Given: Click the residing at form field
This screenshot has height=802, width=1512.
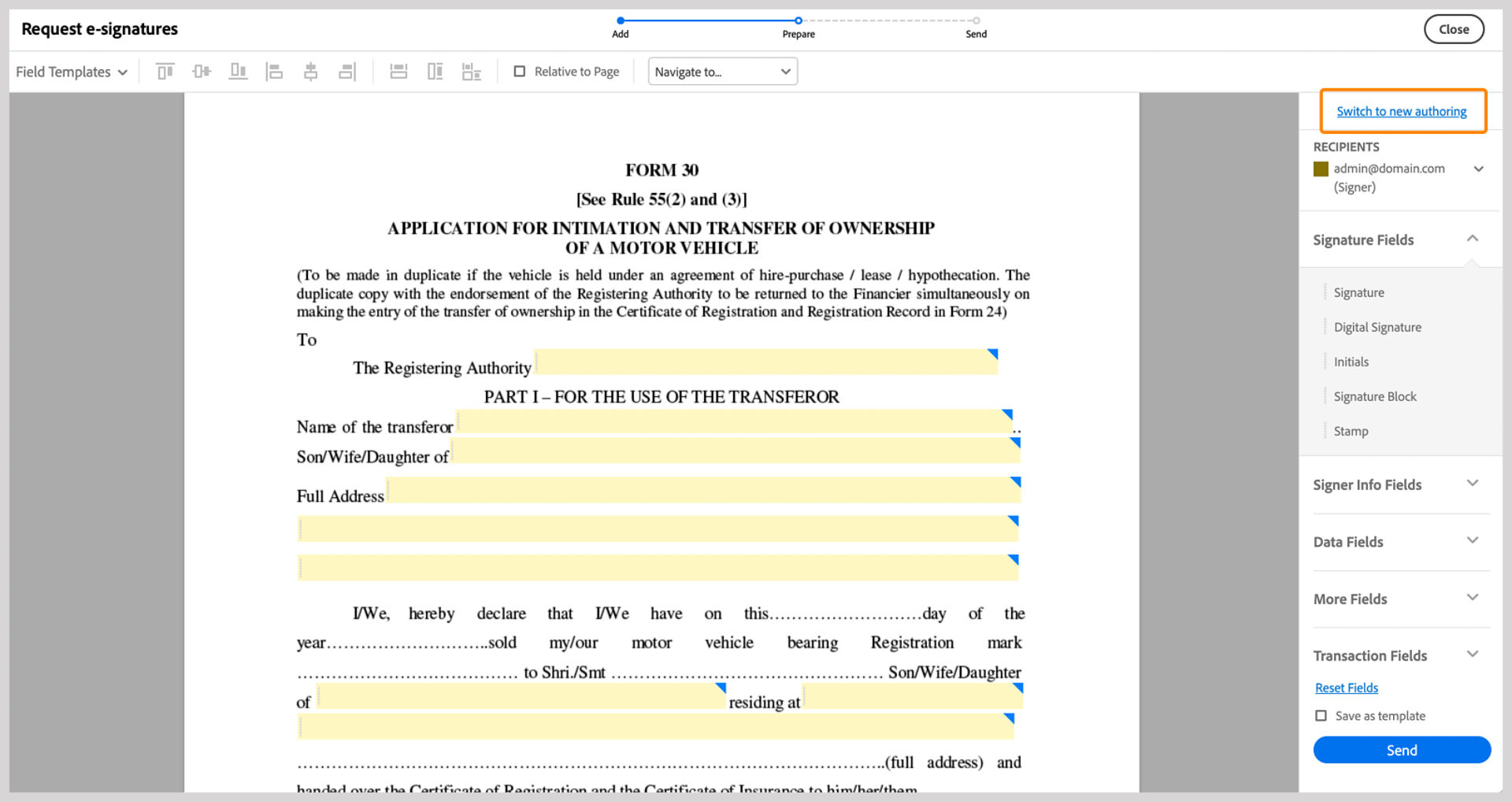Looking at the screenshot, I should click(913, 696).
